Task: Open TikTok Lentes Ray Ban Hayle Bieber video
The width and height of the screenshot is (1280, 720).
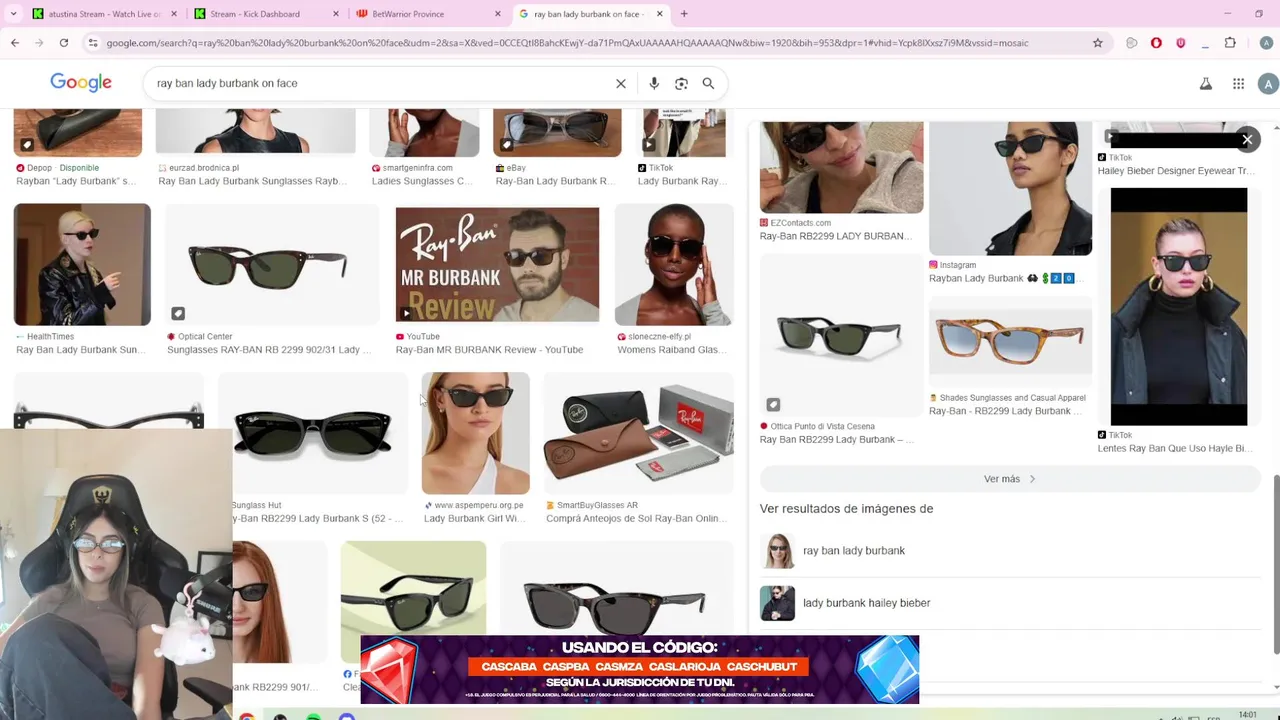Action: 1178,307
